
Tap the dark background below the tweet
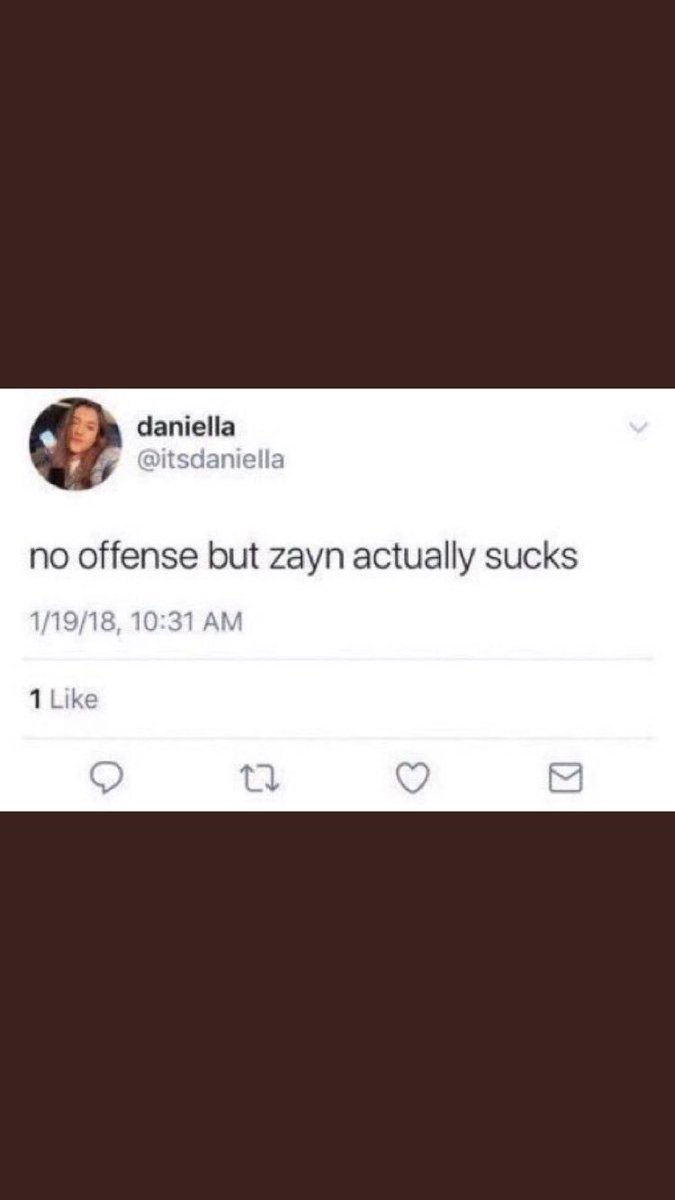tap(337, 1005)
